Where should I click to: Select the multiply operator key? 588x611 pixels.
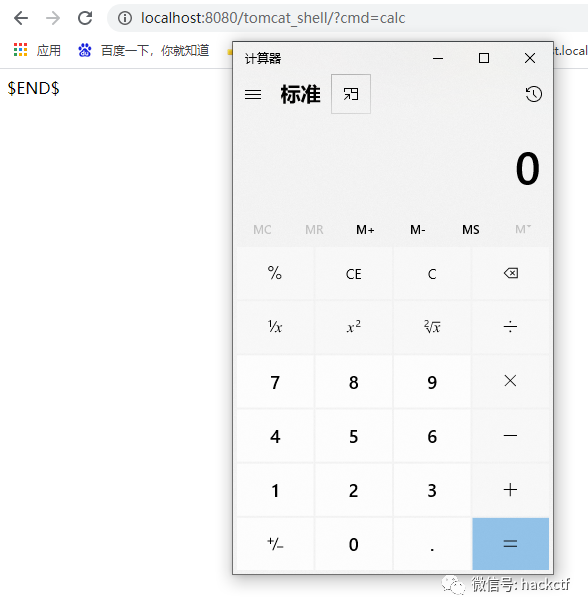click(x=510, y=381)
